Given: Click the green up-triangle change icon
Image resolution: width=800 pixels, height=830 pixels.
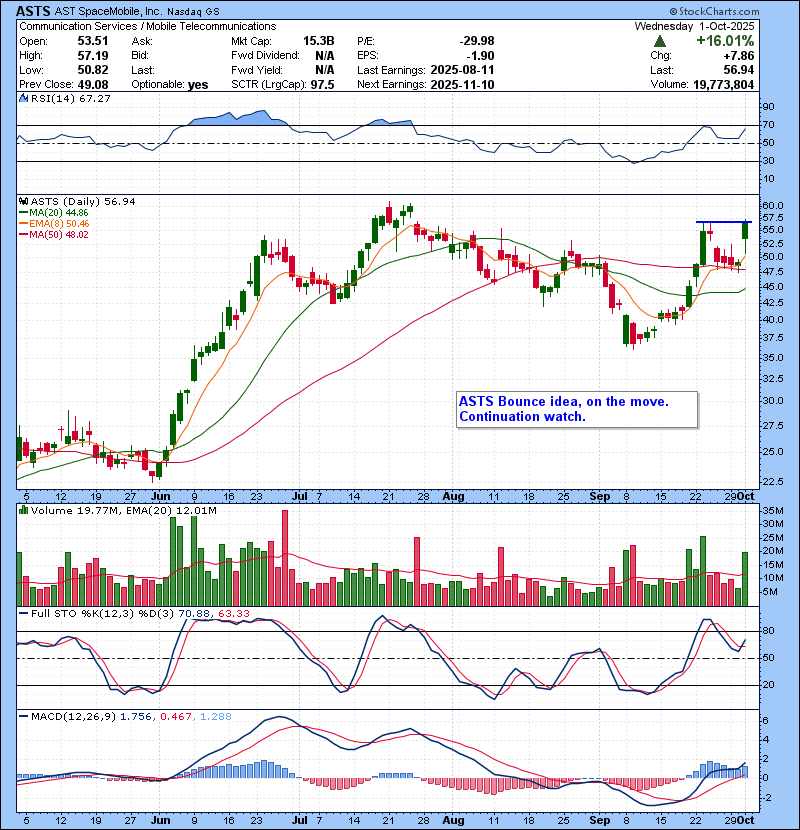Looking at the screenshot, I should tap(660, 41).
